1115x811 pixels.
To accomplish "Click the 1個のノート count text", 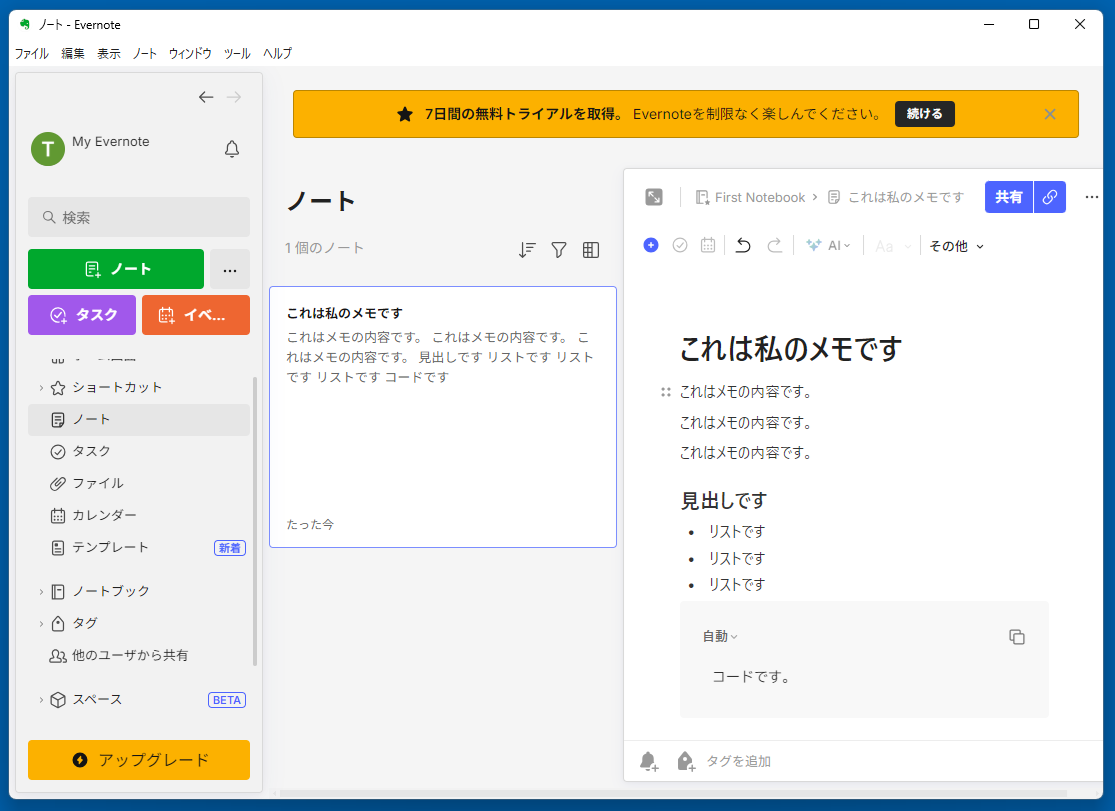I will [324, 248].
